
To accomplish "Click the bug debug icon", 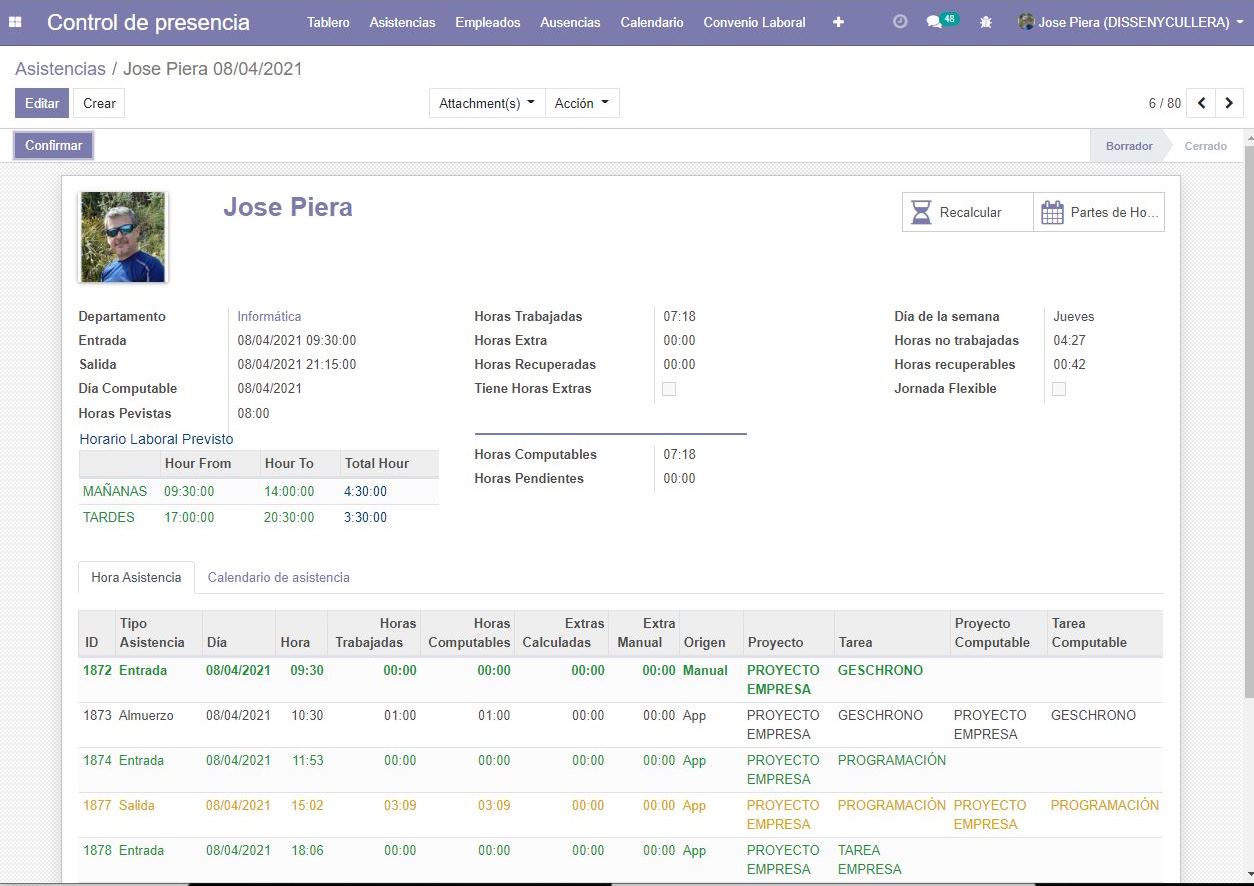I will (986, 22).
